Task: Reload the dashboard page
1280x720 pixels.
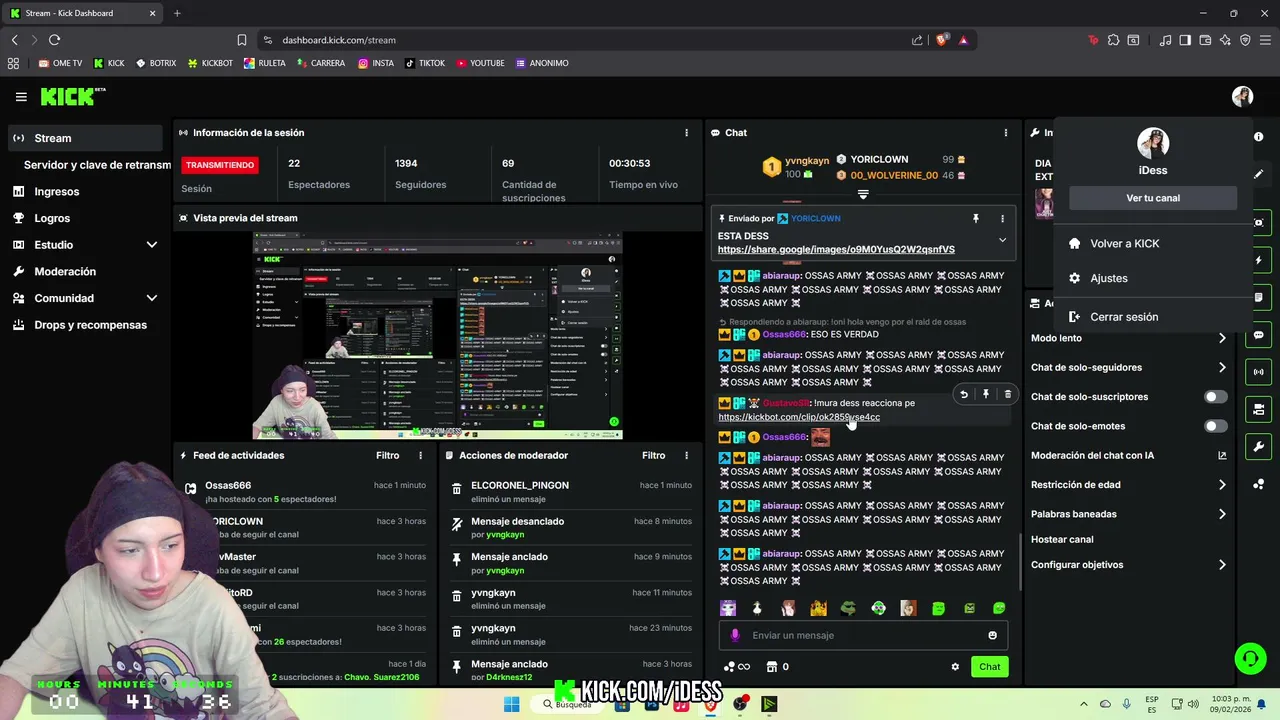Action: [x=54, y=40]
